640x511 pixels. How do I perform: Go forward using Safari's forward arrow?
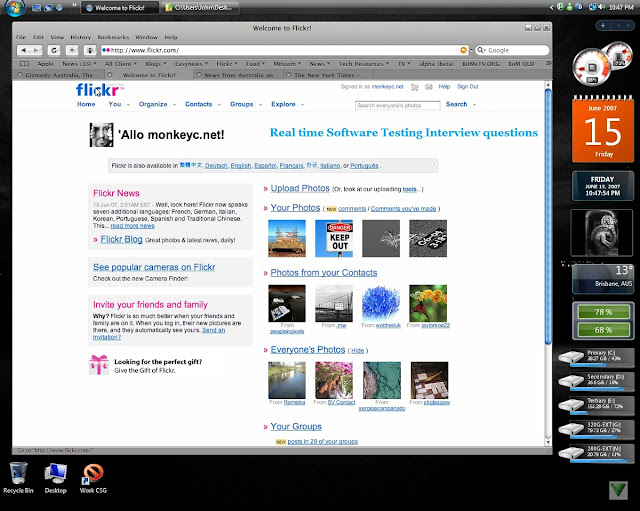click(36, 50)
